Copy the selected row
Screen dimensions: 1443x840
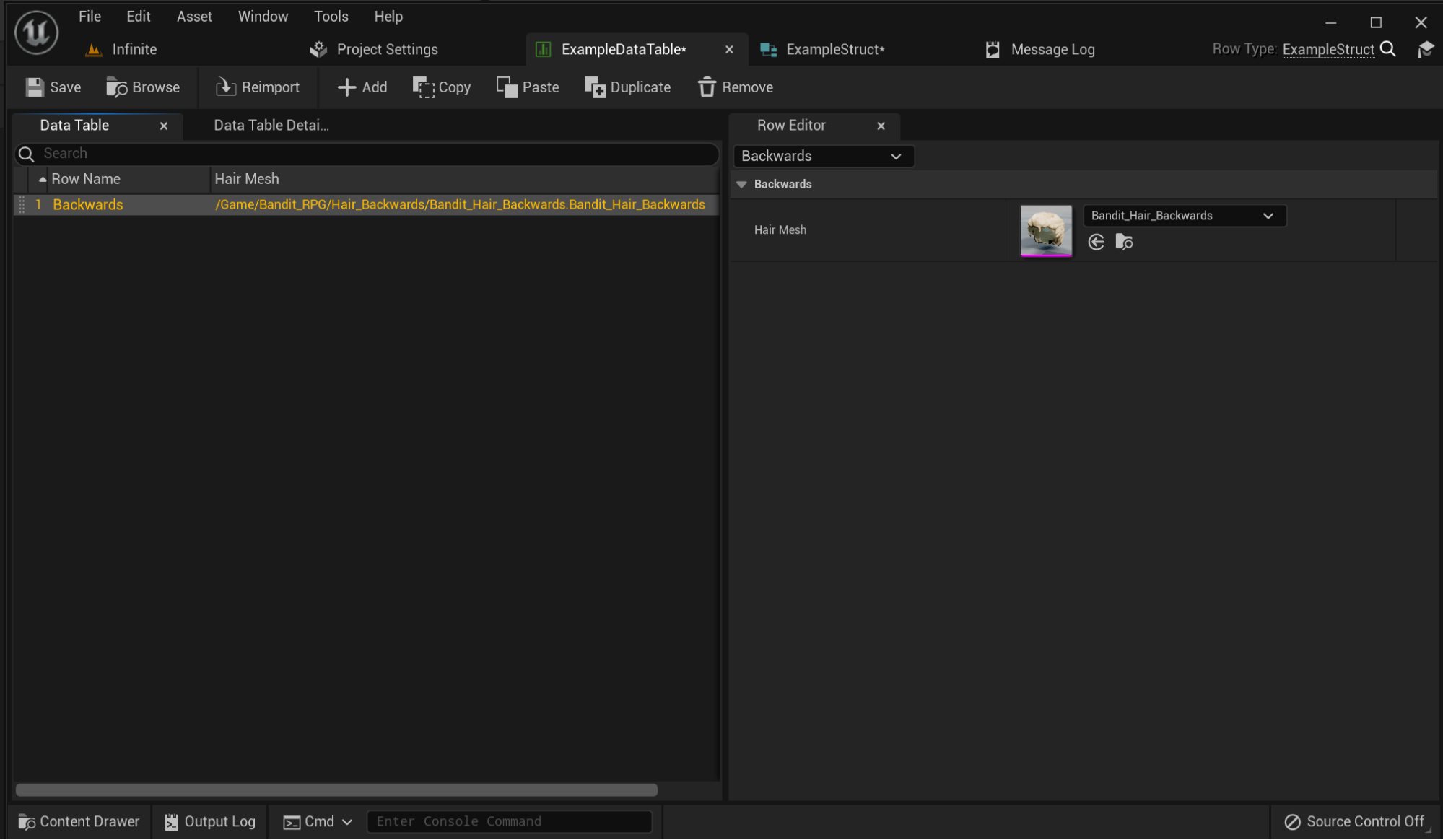pyautogui.click(x=442, y=87)
